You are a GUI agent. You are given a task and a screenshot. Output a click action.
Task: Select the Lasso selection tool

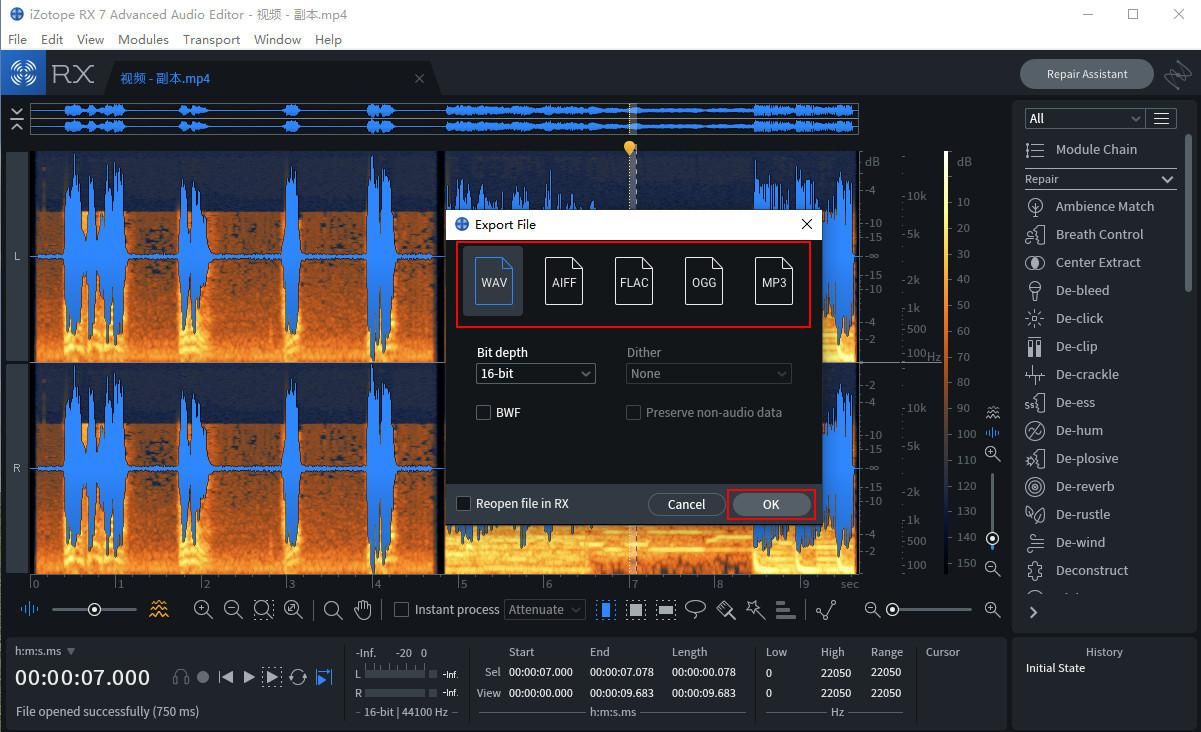(x=695, y=608)
